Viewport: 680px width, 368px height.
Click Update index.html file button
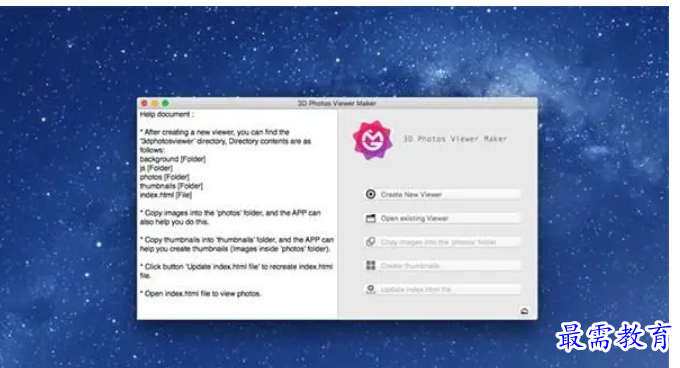(x=442, y=290)
